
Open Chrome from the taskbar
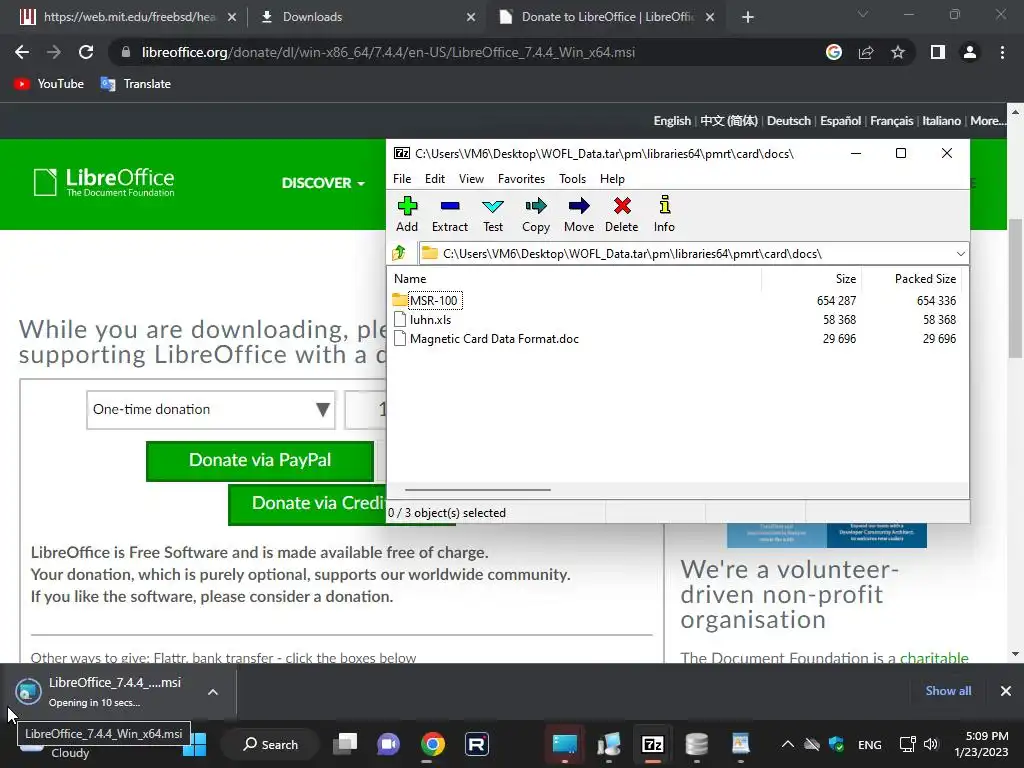point(432,744)
